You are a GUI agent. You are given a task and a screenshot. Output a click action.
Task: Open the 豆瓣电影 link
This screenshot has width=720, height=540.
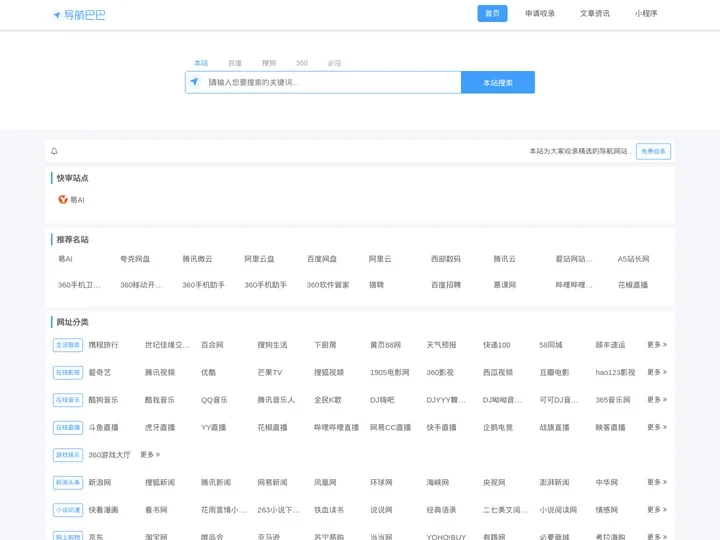[554, 372]
